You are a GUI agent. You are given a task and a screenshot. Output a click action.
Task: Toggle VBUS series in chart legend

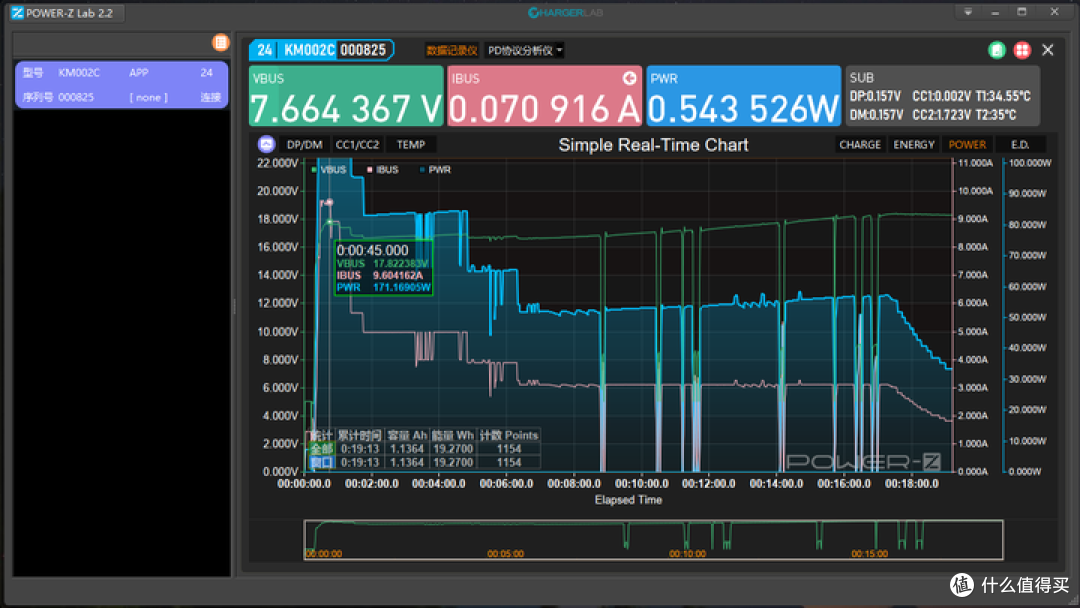[x=329, y=169]
